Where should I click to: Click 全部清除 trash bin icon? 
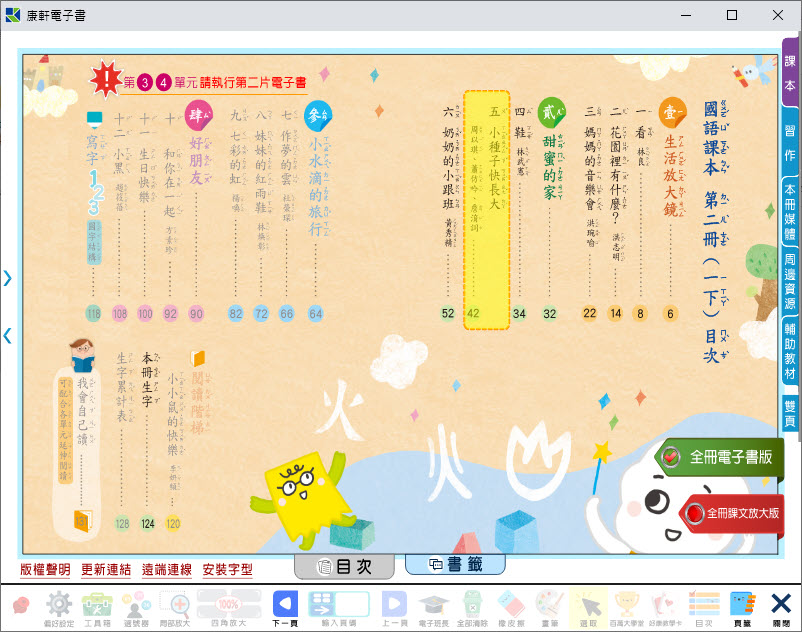click(472, 608)
